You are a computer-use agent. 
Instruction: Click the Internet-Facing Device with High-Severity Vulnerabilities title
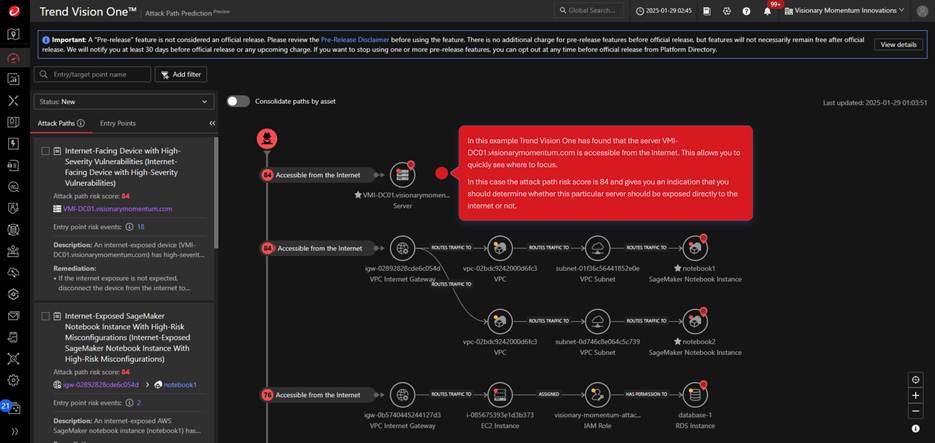(x=122, y=167)
